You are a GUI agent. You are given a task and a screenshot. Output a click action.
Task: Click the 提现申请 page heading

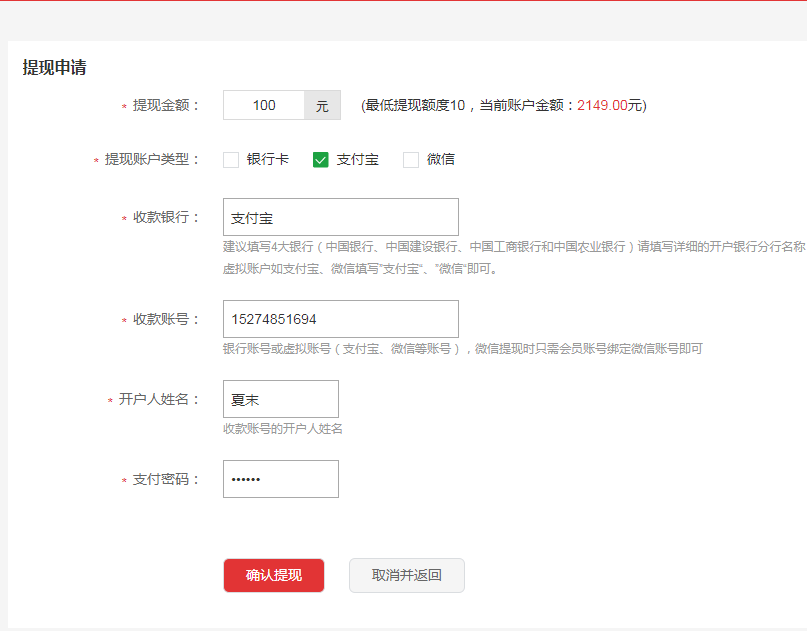click(x=54, y=68)
